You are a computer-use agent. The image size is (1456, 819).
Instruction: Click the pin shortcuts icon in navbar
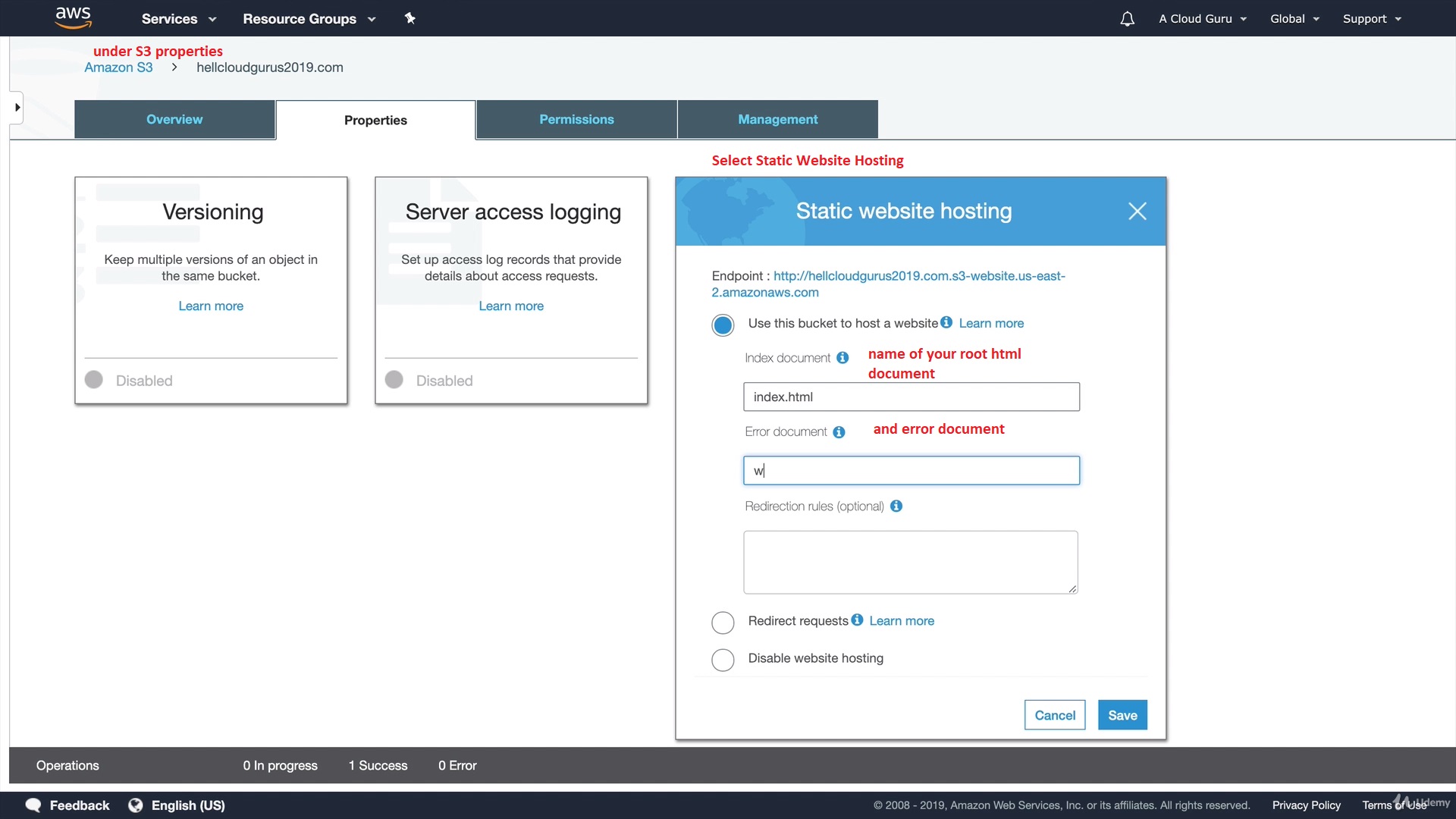pyautogui.click(x=409, y=18)
